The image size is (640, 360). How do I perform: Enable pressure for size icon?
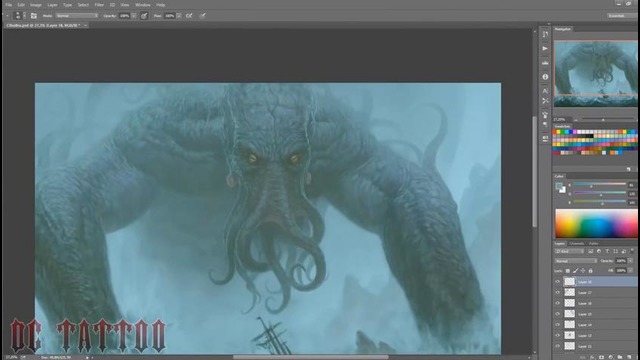point(202,16)
